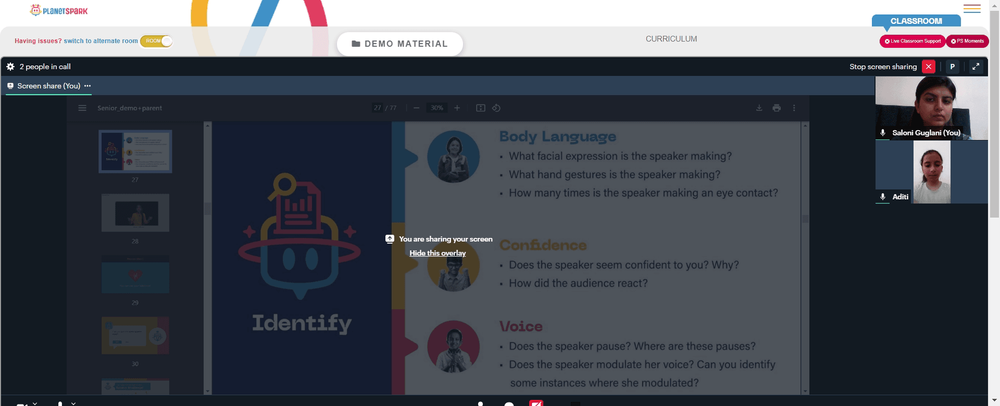Click the fit to page icon
This screenshot has height=406, width=1000.
coord(481,108)
